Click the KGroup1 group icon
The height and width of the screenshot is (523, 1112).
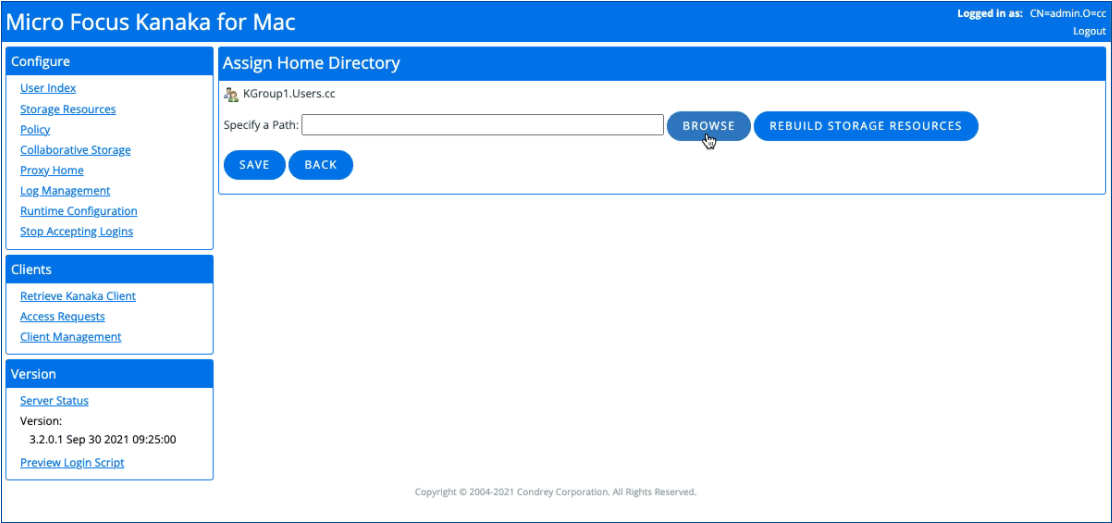pyautogui.click(x=230, y=94)
